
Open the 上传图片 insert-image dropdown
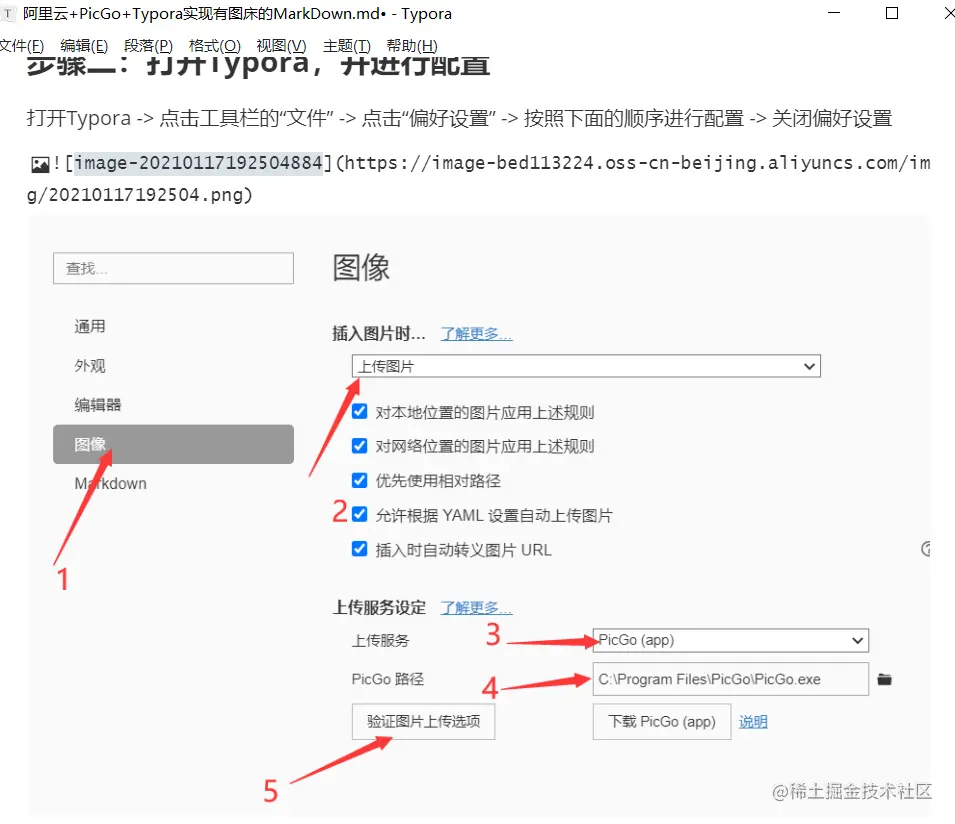(586, 366)
